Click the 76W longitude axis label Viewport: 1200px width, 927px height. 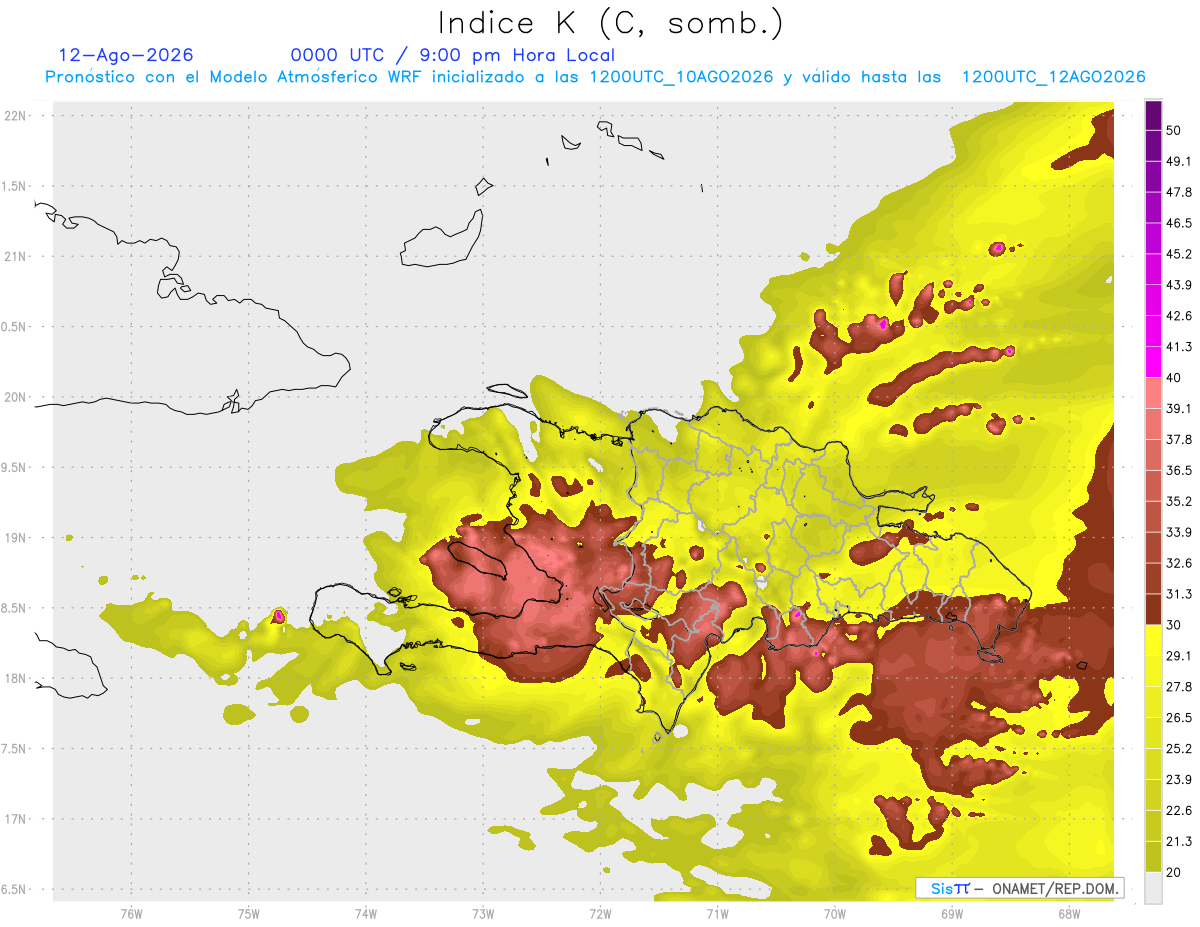pyautogui.click(x=131, y=913)
